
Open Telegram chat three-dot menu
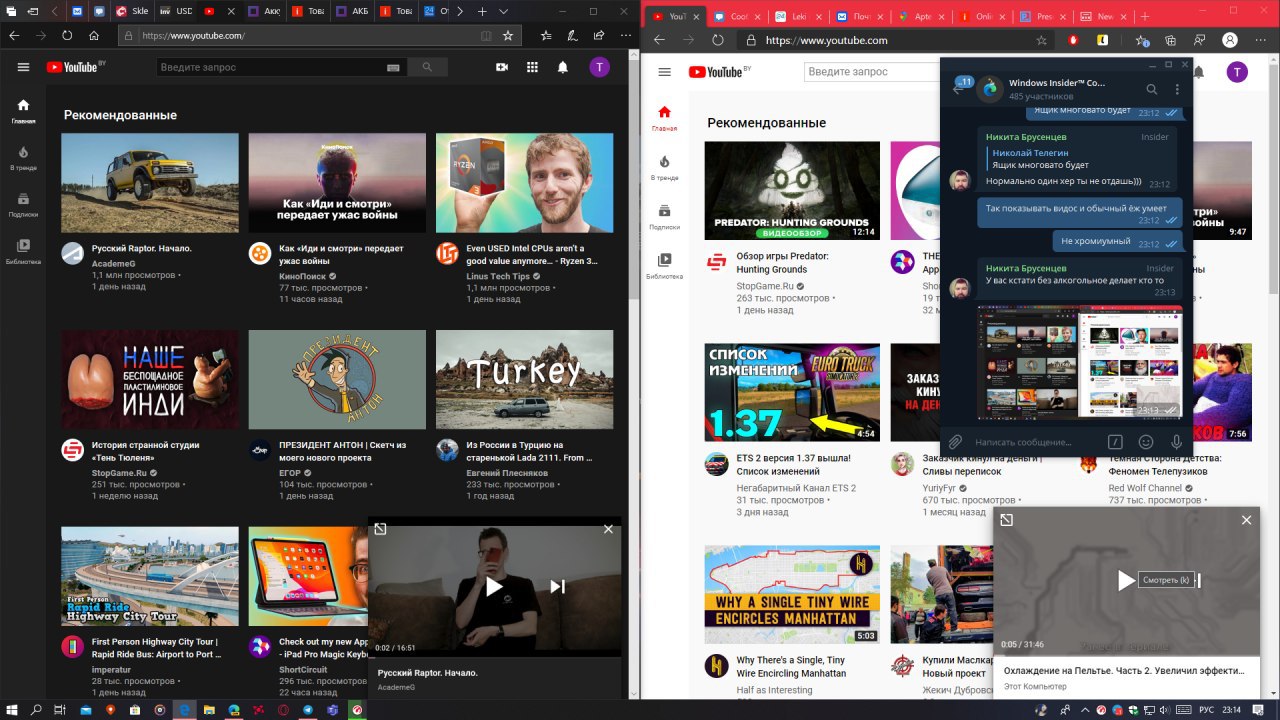click(1177, 89)
